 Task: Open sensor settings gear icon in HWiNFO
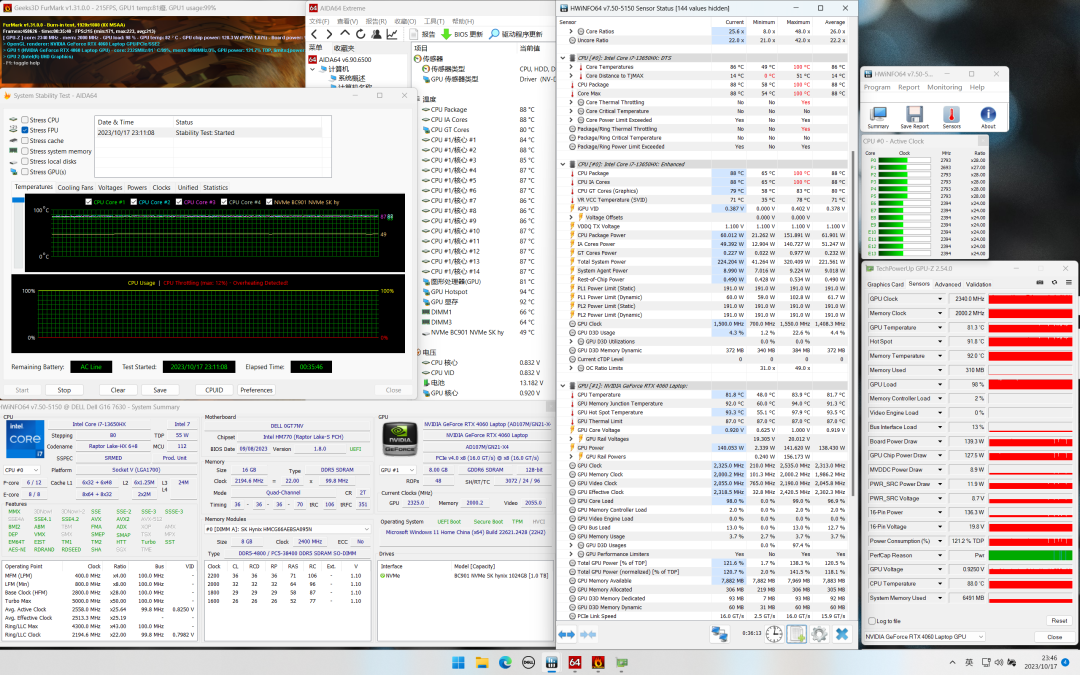click(x=820, y=634)
